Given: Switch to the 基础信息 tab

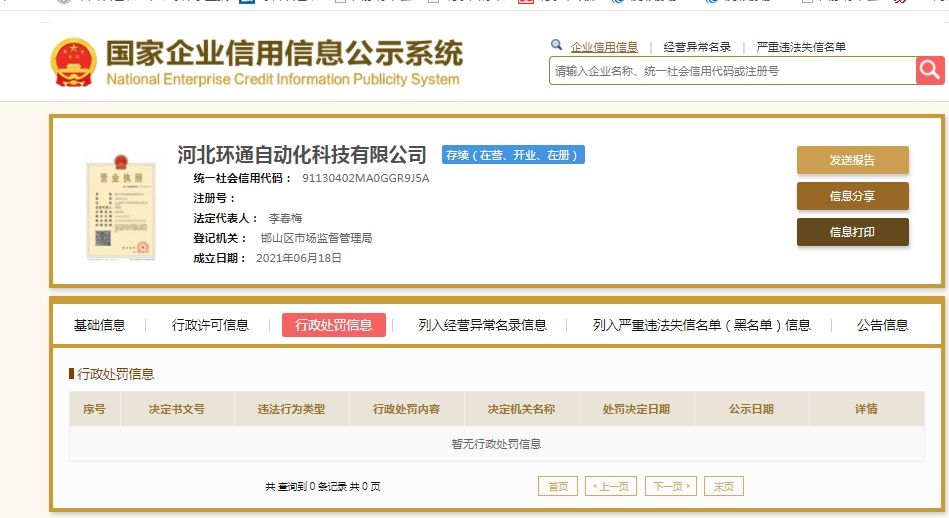Looking at the screenshot, I should point(99,325).
